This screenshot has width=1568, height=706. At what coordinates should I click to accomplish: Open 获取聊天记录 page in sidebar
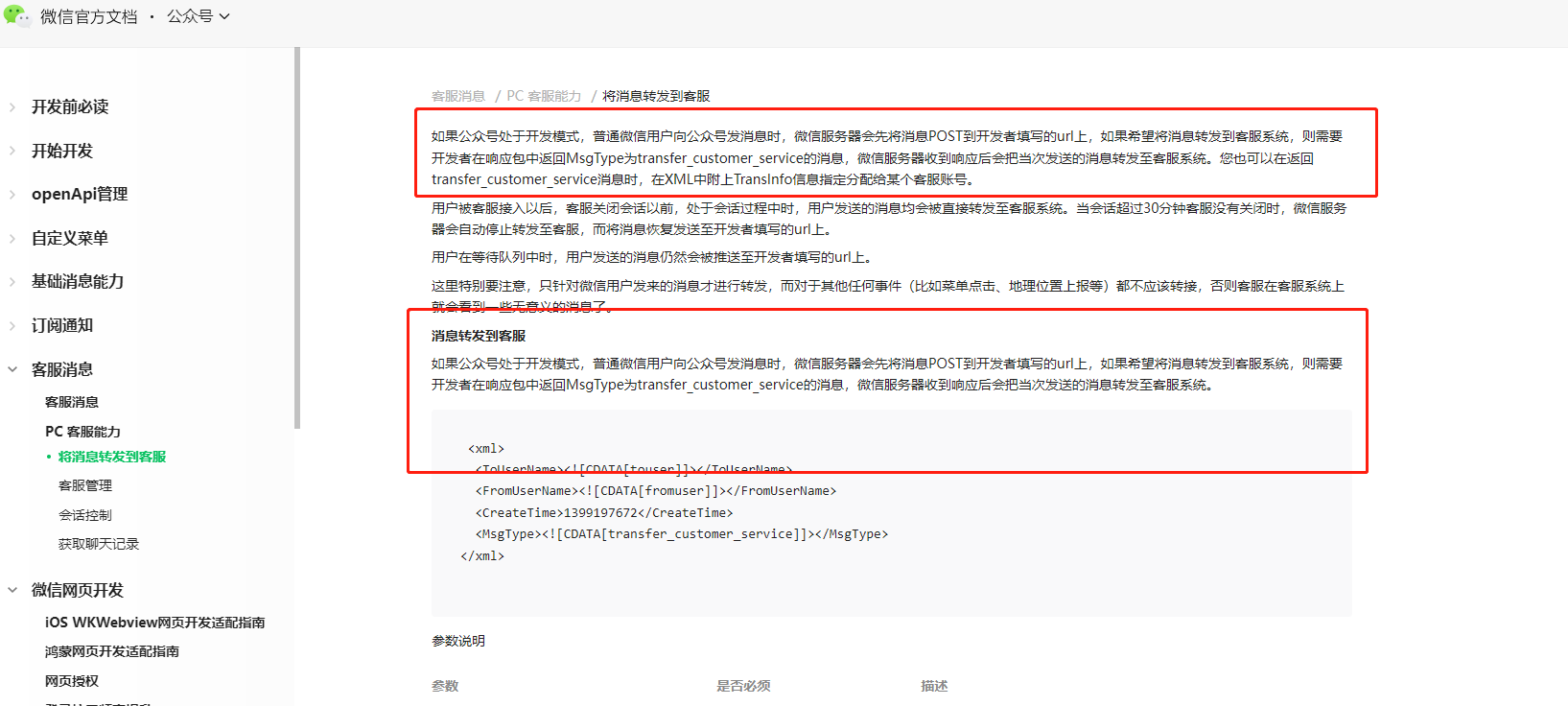[x=99, y=544]
